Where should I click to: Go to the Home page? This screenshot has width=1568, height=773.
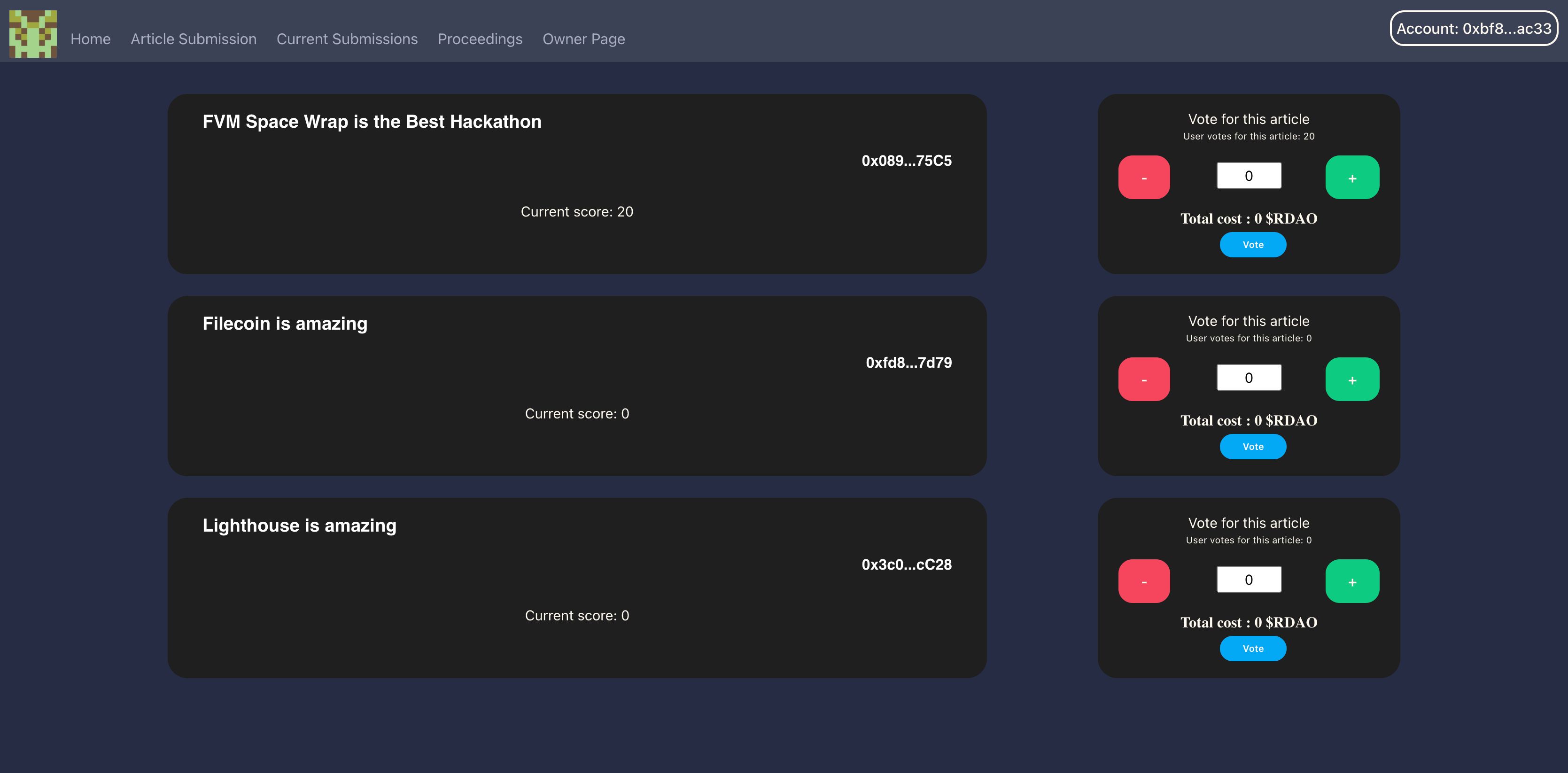[91, 39]
